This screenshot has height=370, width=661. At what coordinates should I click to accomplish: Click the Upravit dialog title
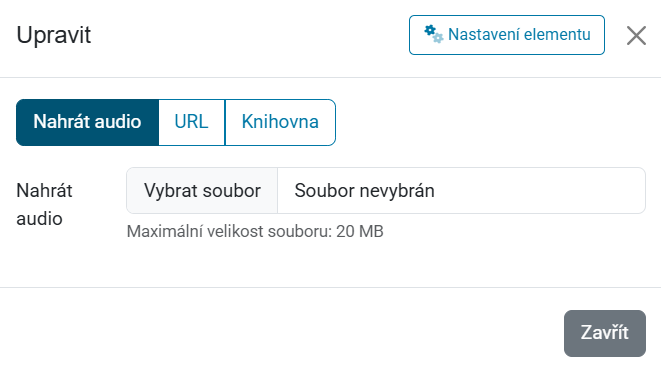54,35
